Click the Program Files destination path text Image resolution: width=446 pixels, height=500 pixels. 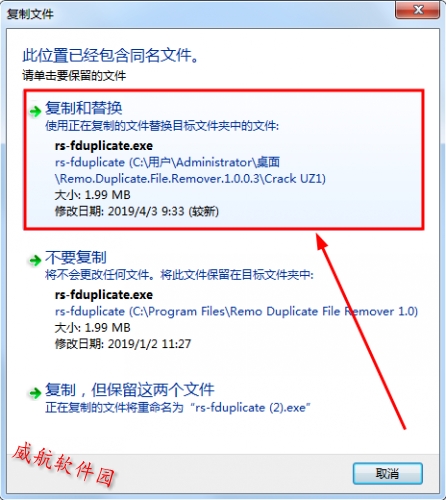[x=236, y=311]
